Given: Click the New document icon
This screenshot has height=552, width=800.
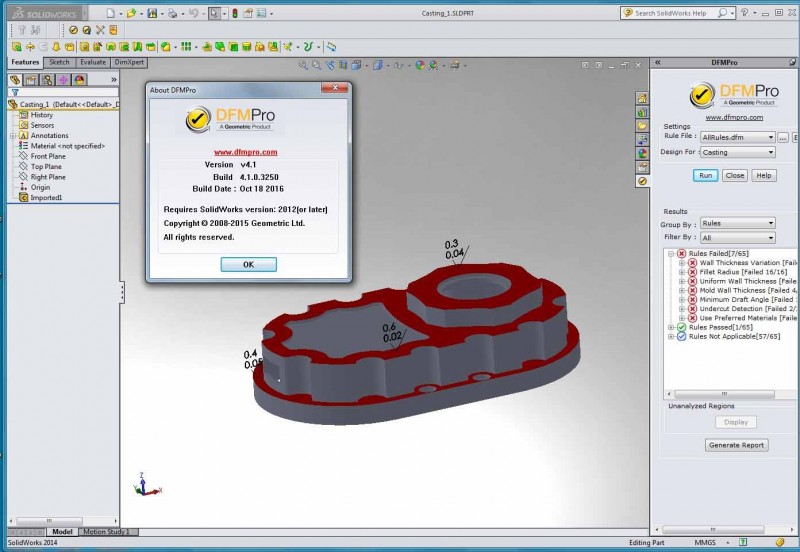Looking at the screenshot, I should 110,13.
